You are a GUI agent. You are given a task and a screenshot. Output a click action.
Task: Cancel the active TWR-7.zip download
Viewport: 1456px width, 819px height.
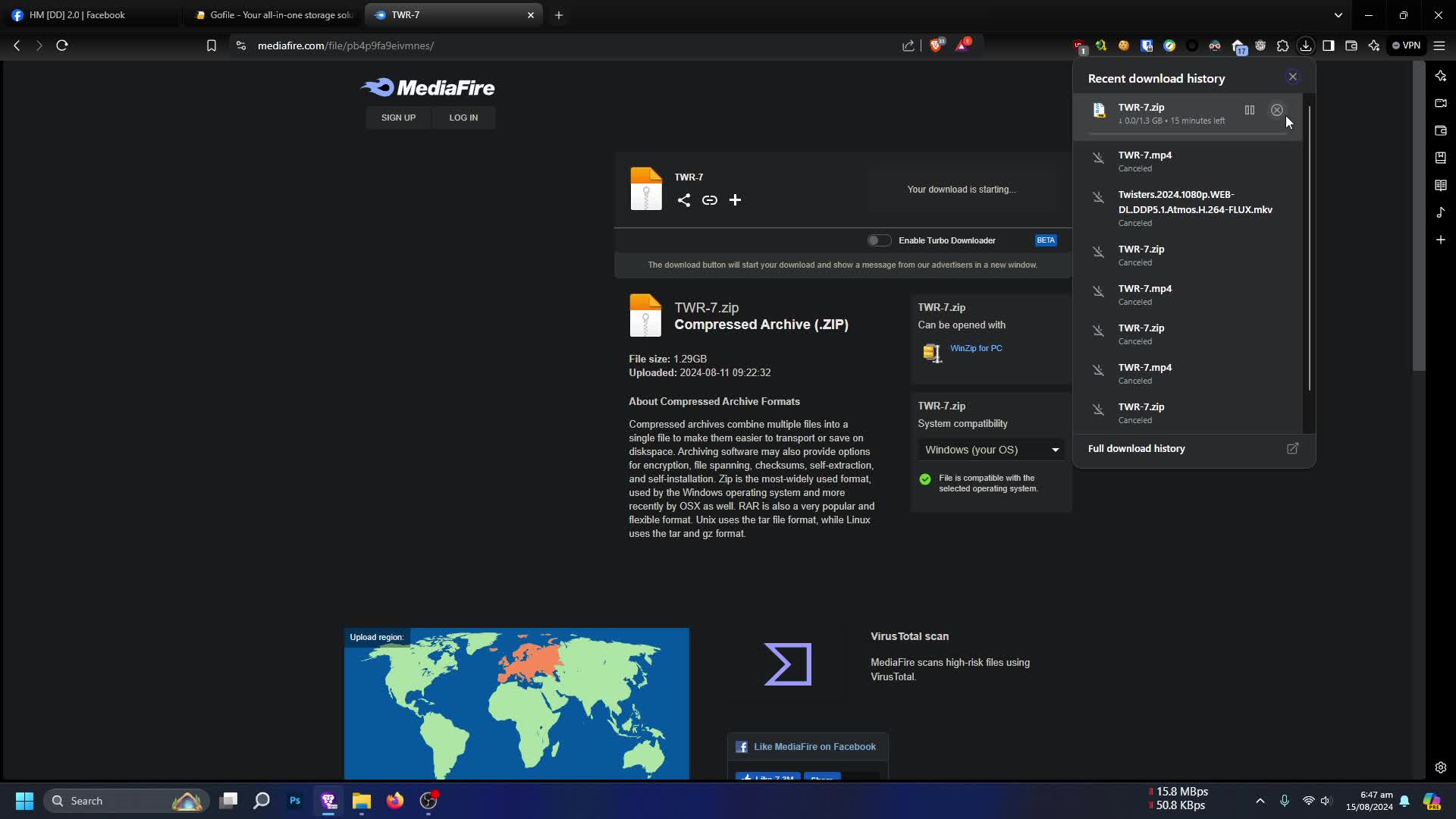[1277, 110]
